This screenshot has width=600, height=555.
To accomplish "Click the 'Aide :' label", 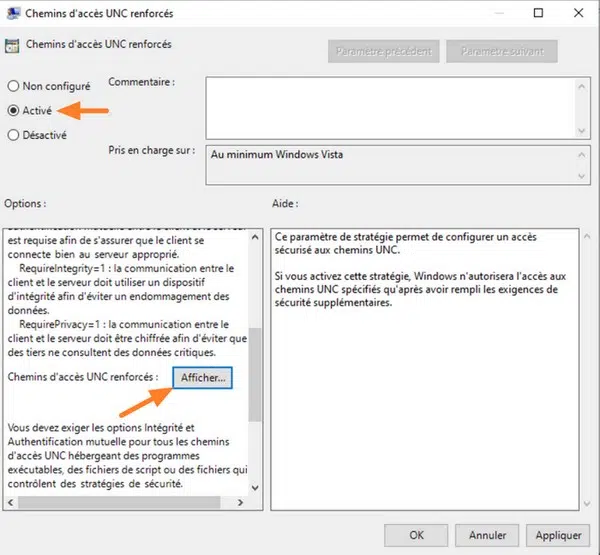I will click(x=285, y=204).
